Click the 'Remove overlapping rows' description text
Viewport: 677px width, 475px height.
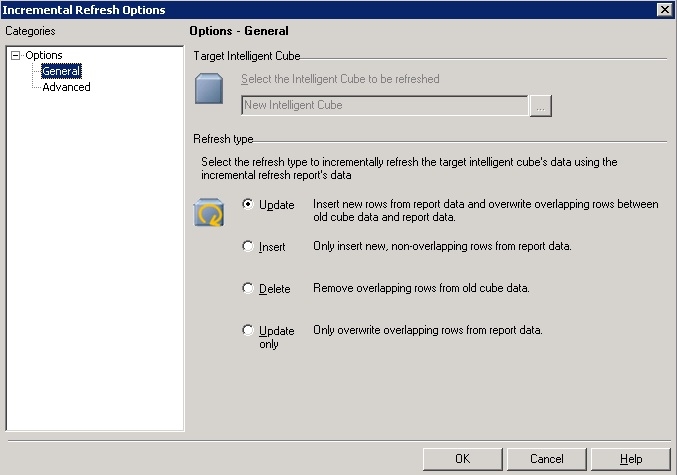point(421,288)
